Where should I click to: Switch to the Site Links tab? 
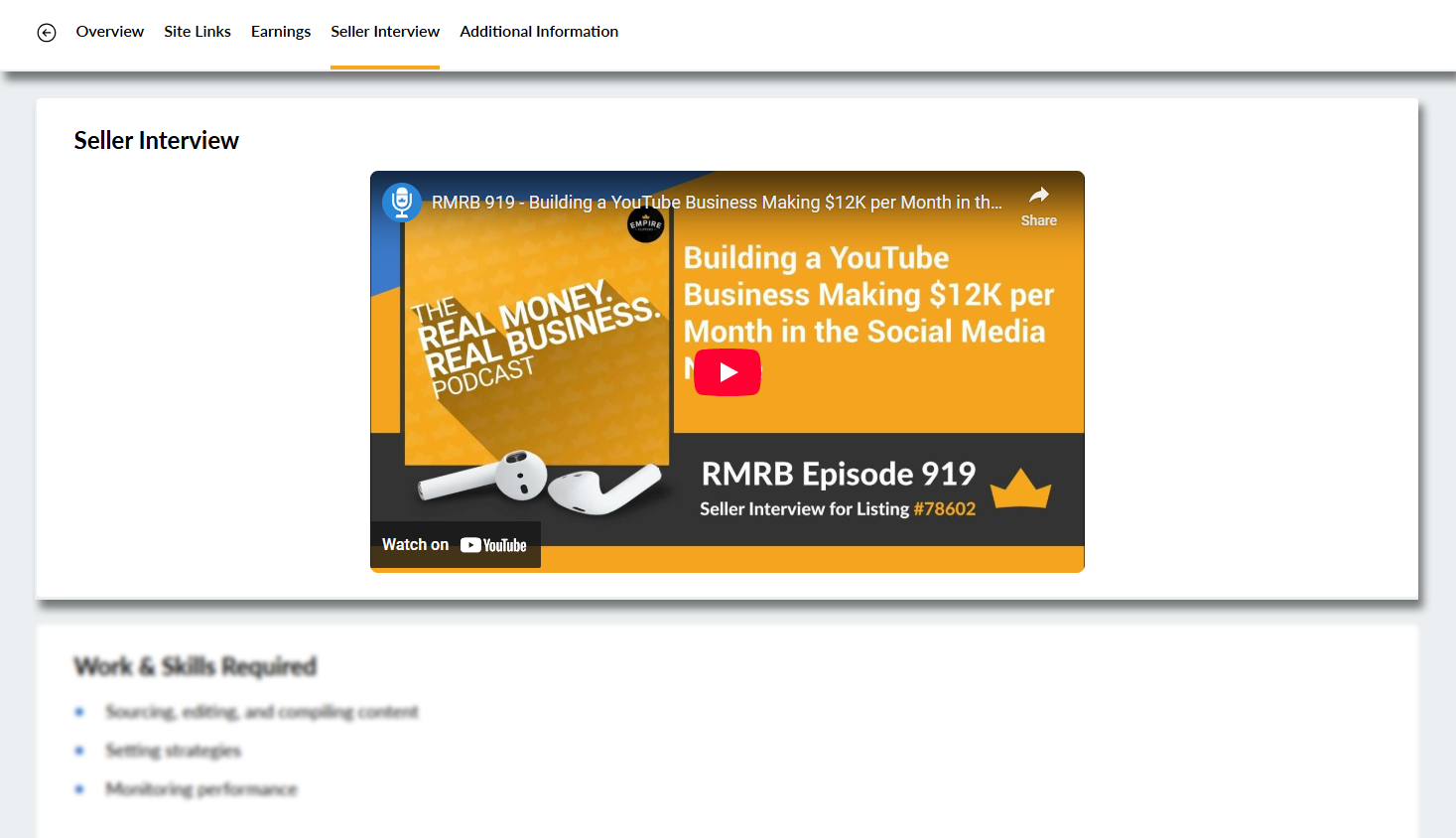click(x=198, y=32)
